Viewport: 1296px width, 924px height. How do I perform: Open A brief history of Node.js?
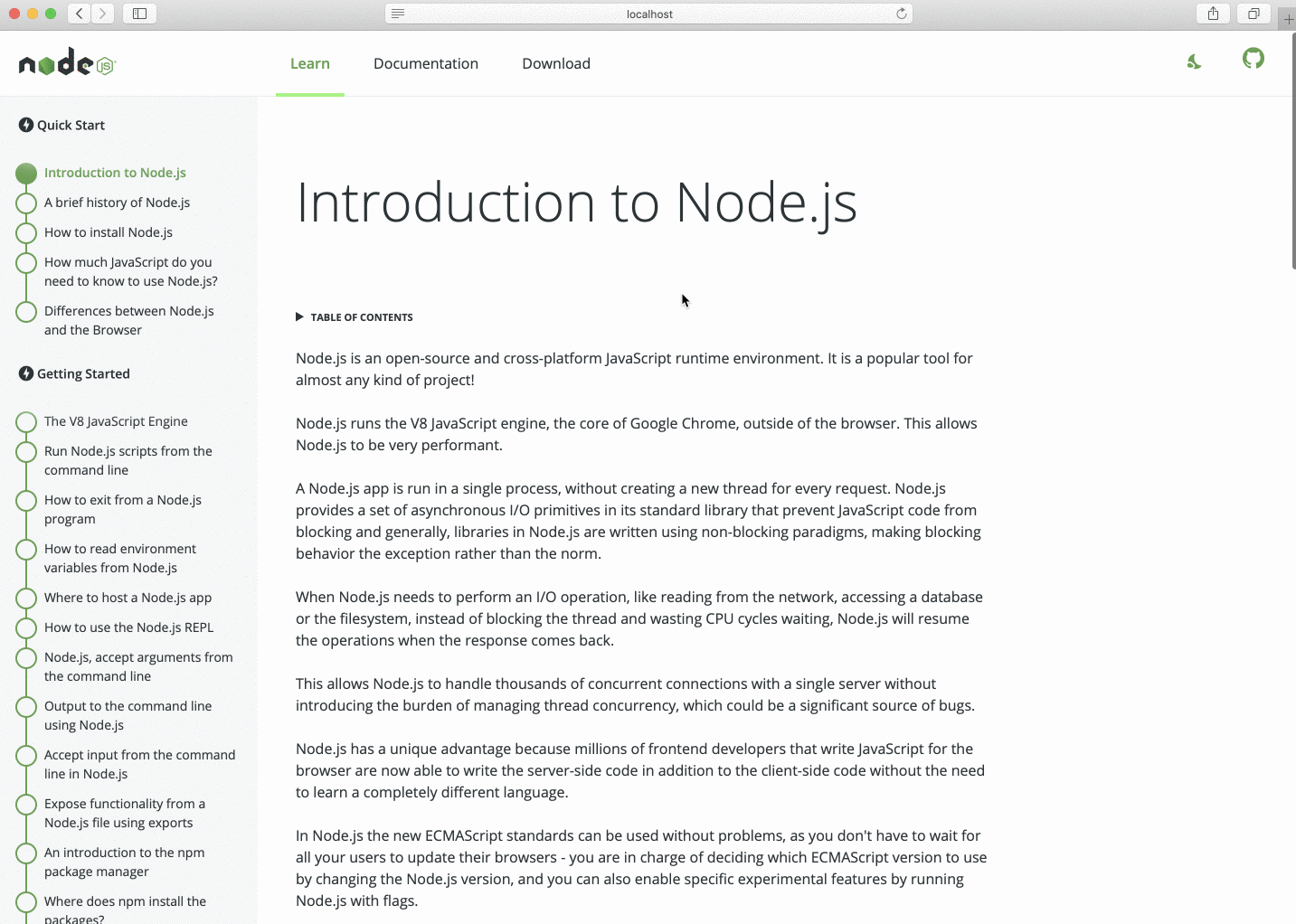pos(117,203)
